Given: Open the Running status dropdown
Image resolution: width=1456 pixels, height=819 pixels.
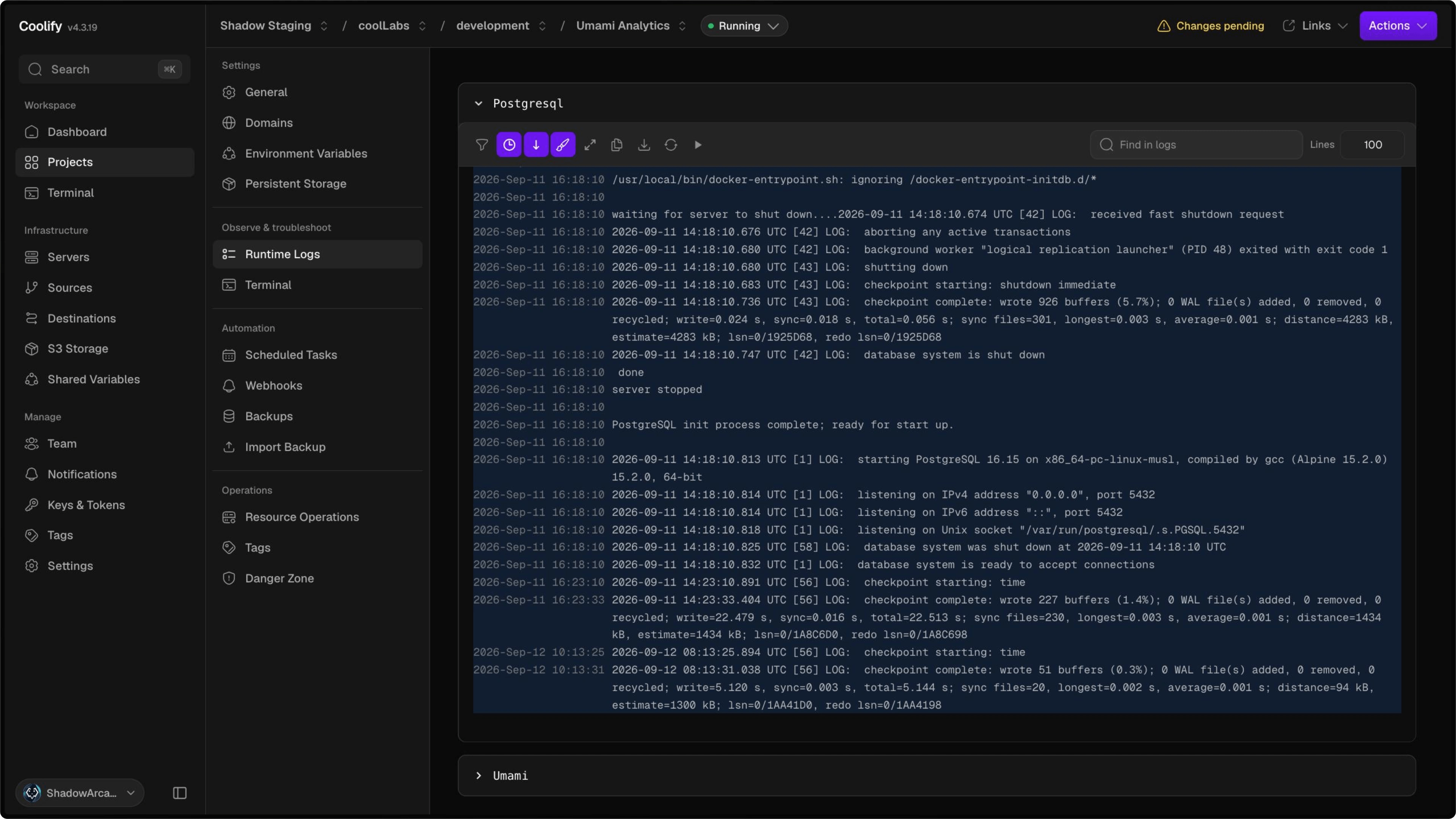Looking at the screenshot, I should click(x=744, y=26).
